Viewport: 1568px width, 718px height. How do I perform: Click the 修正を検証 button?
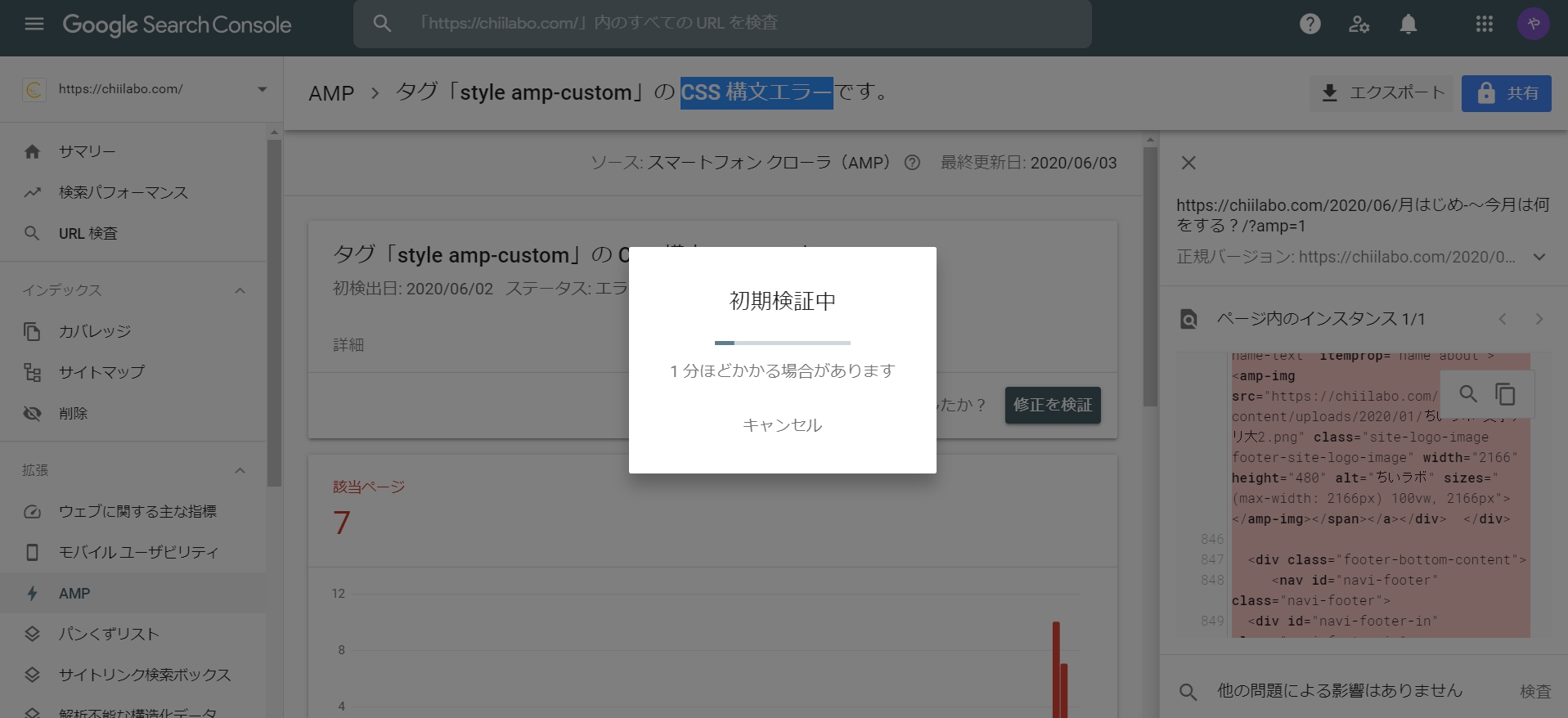(1053, 405)
